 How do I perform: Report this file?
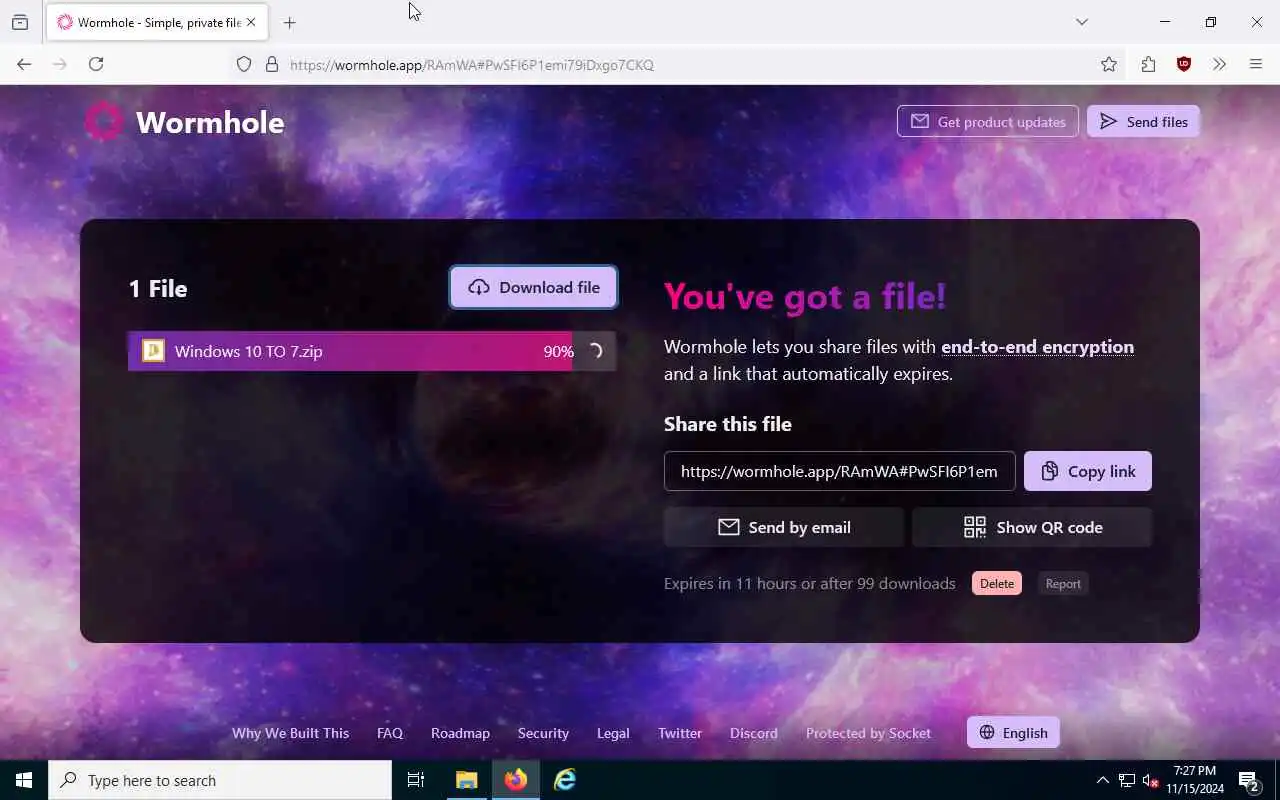point(1063,584)
